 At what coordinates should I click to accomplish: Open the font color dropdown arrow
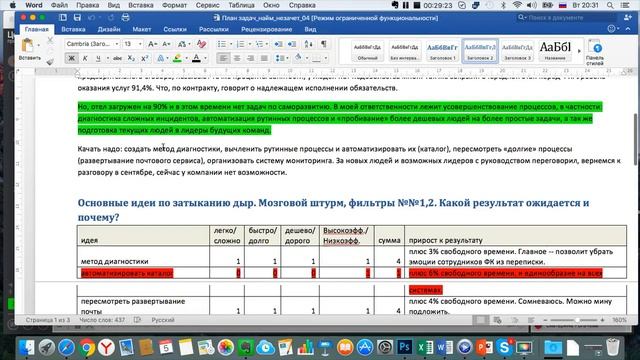point(205,58)
